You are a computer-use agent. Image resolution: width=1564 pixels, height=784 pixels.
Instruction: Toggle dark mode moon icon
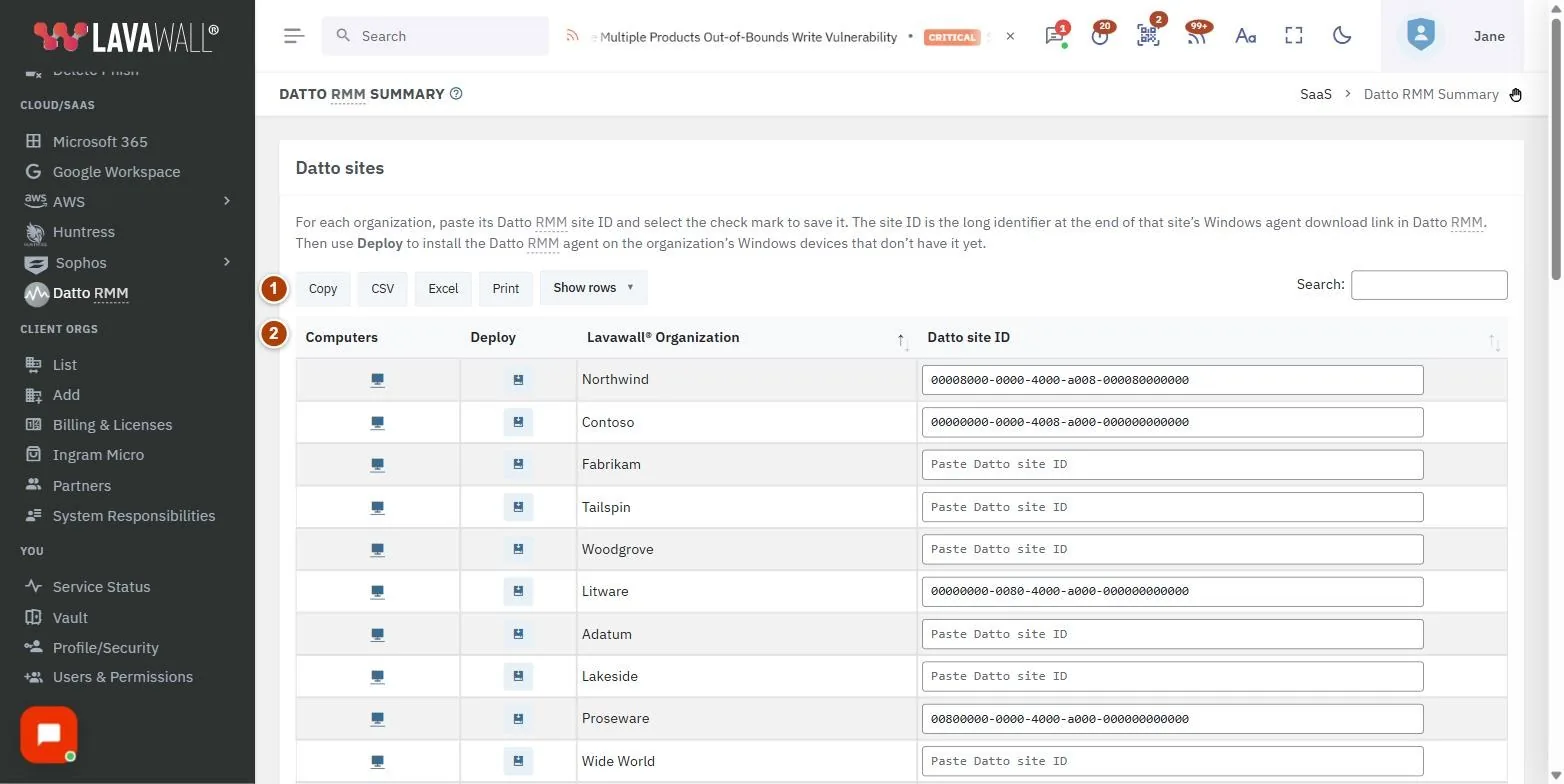tap(1342, 36)
